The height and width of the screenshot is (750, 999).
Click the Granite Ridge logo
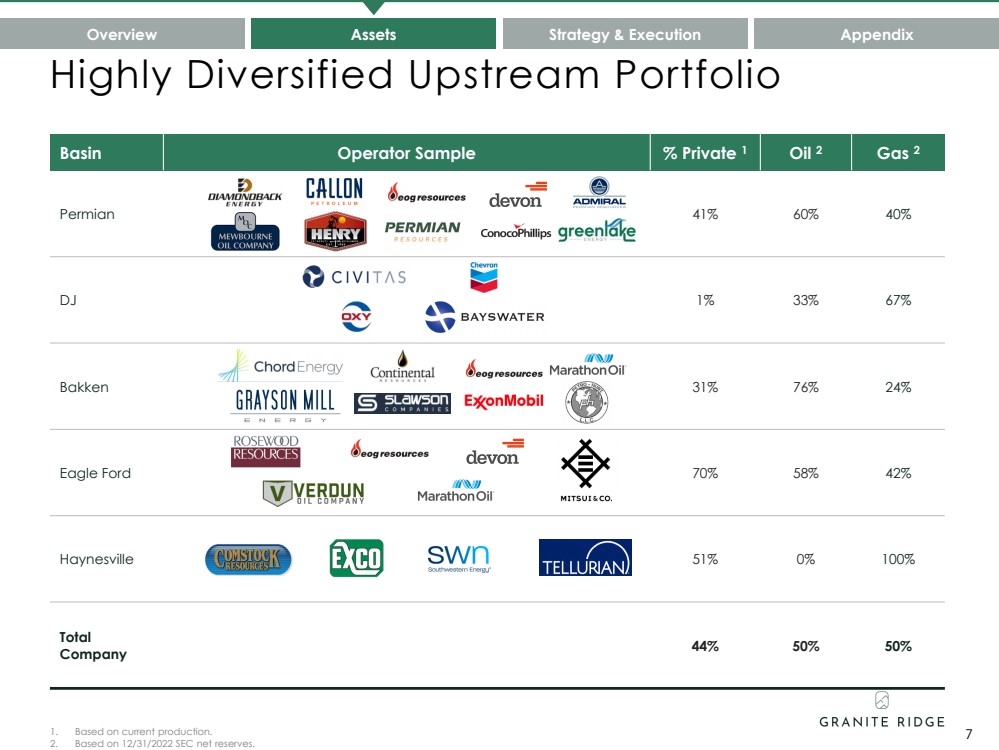click(882, 710)
